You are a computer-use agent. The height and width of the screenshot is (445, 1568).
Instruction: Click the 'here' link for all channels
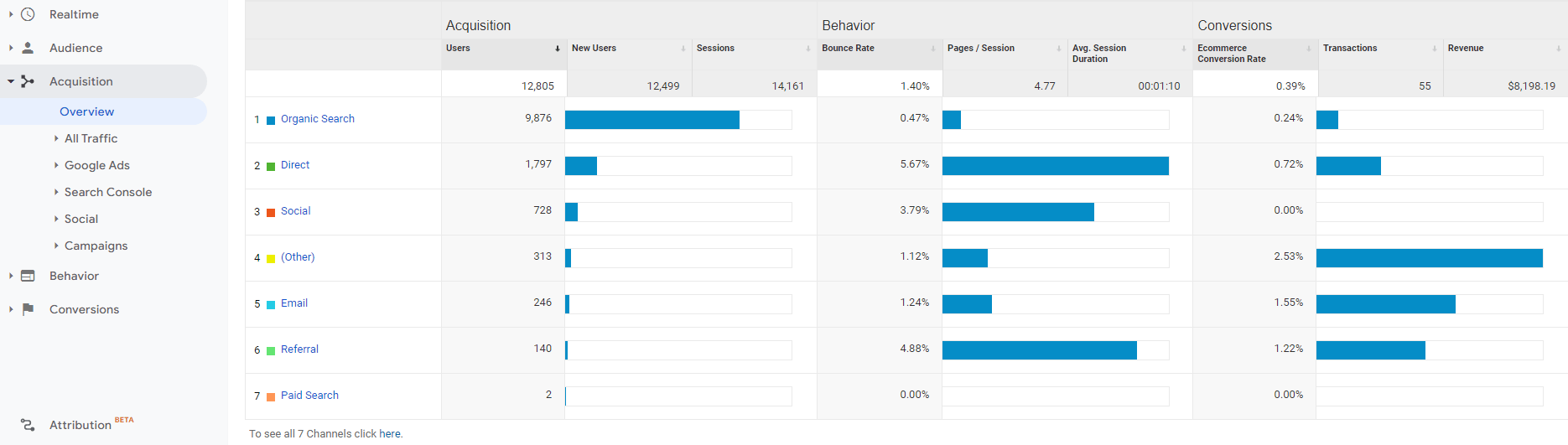pos(389,434)
